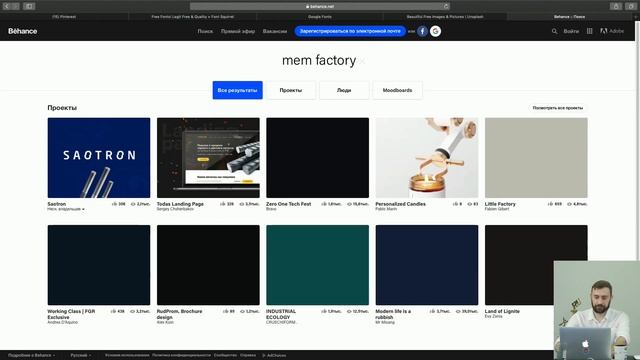
Task: Select the 'Все результаты' tab
Action: pos(238,90)
